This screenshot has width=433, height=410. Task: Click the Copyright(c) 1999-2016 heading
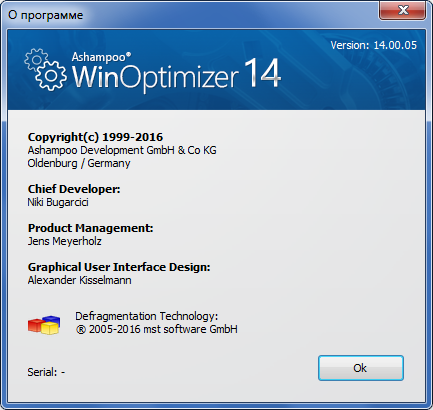click(95, 137)
